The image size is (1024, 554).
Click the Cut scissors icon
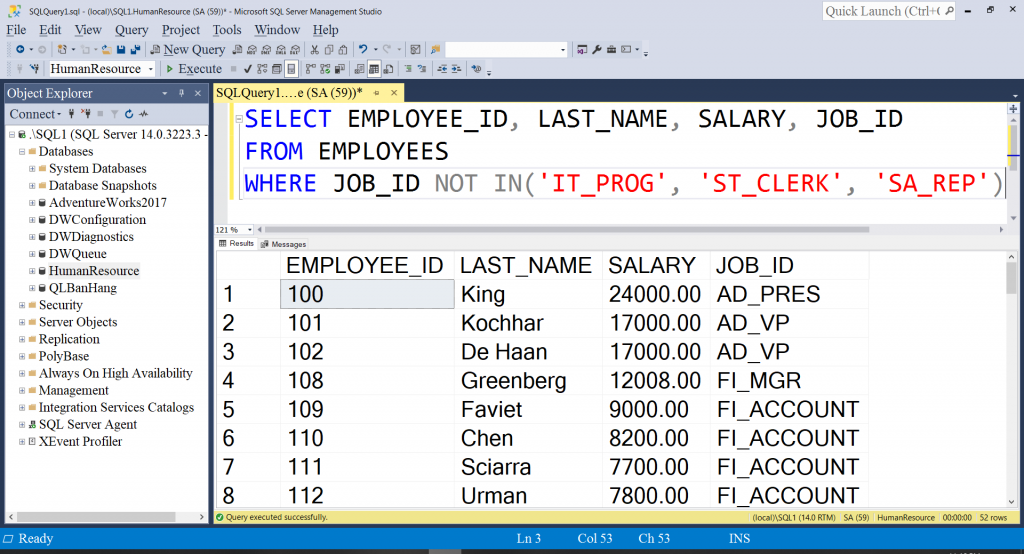[314, 50]
